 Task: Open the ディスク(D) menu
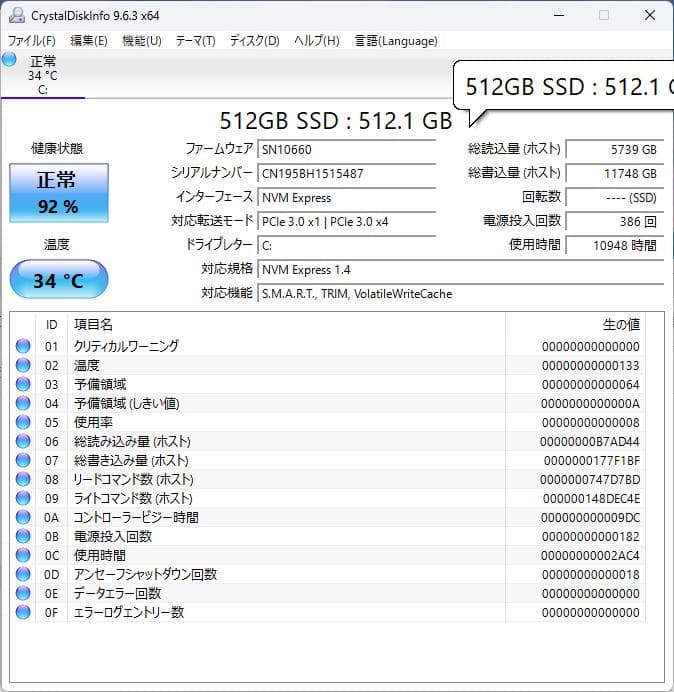(255, 41)
